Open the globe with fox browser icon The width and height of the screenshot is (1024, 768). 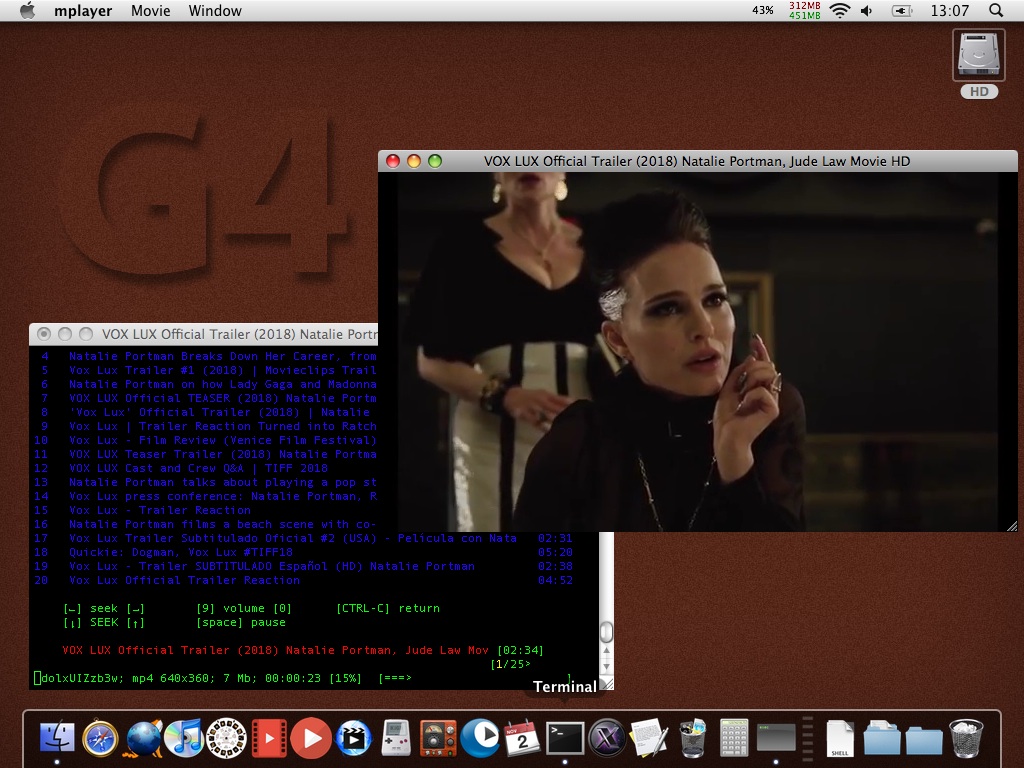pos(142,738)
